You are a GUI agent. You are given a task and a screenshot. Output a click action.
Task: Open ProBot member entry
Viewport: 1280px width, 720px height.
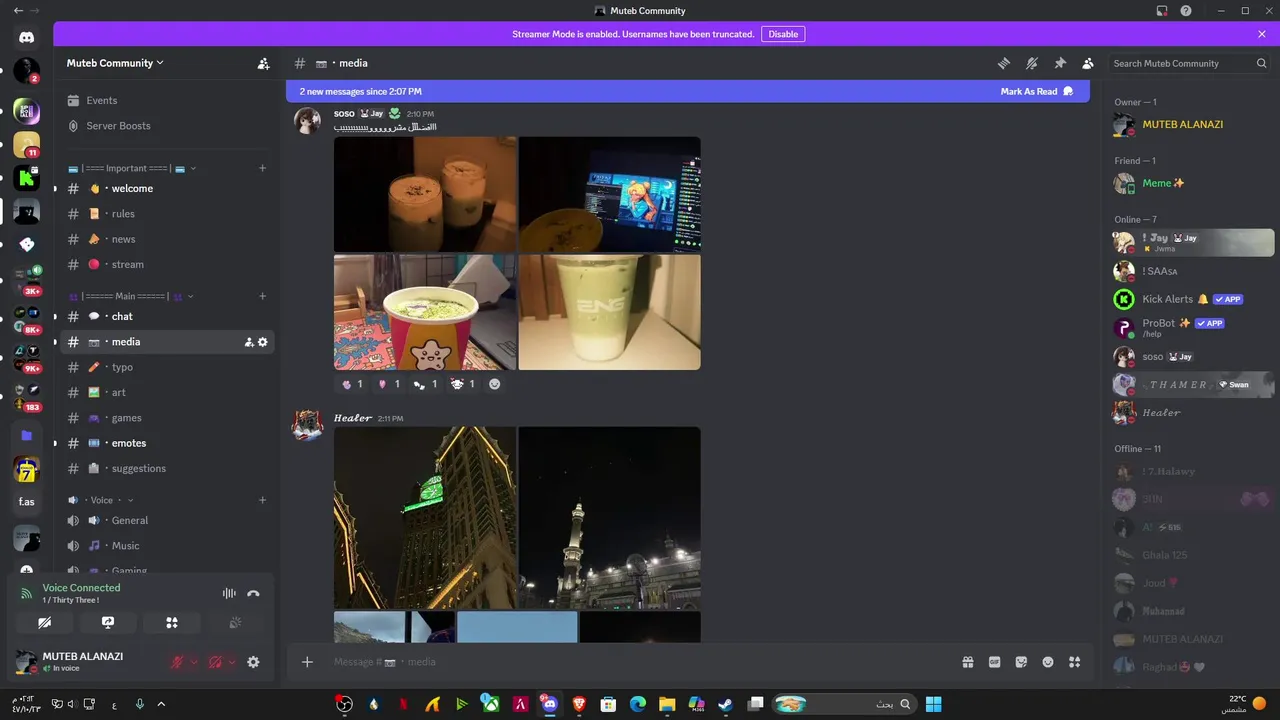pyautogui.click(x=1193, y=328)
